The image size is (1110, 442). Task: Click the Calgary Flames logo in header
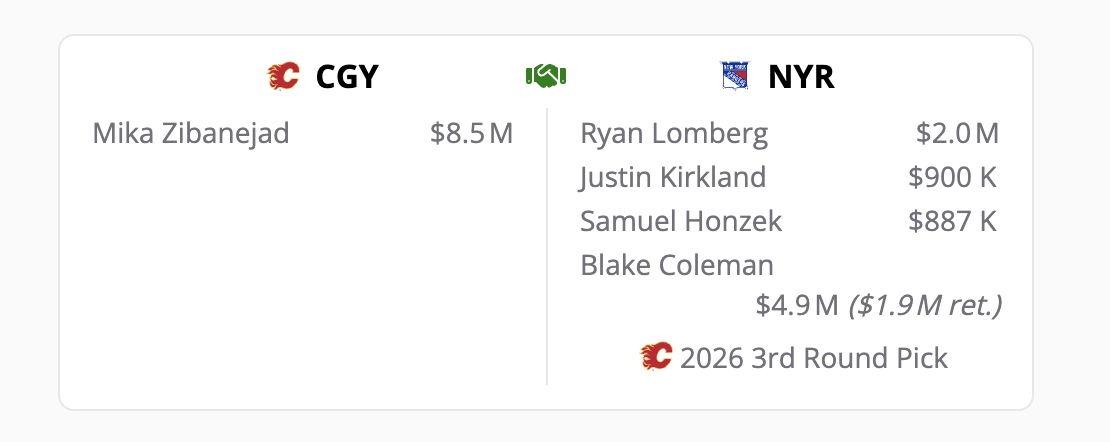[284, 76]
